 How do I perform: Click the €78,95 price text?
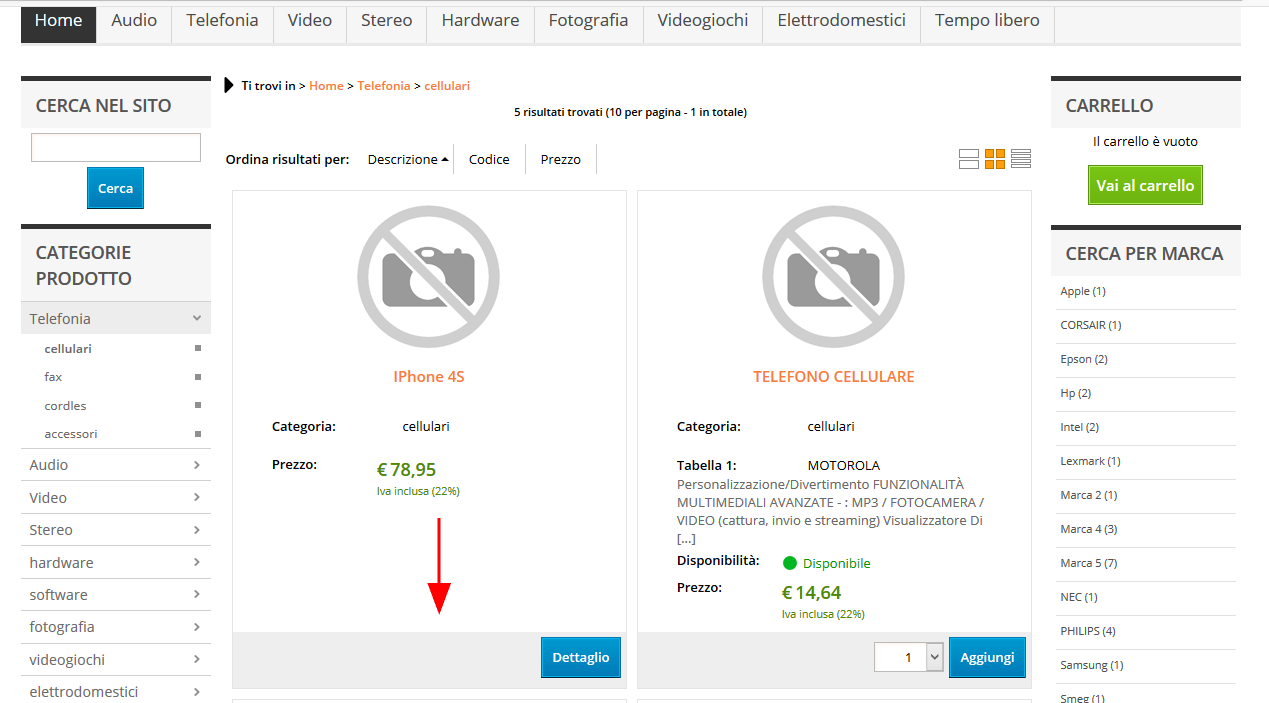tap(406, 470)
